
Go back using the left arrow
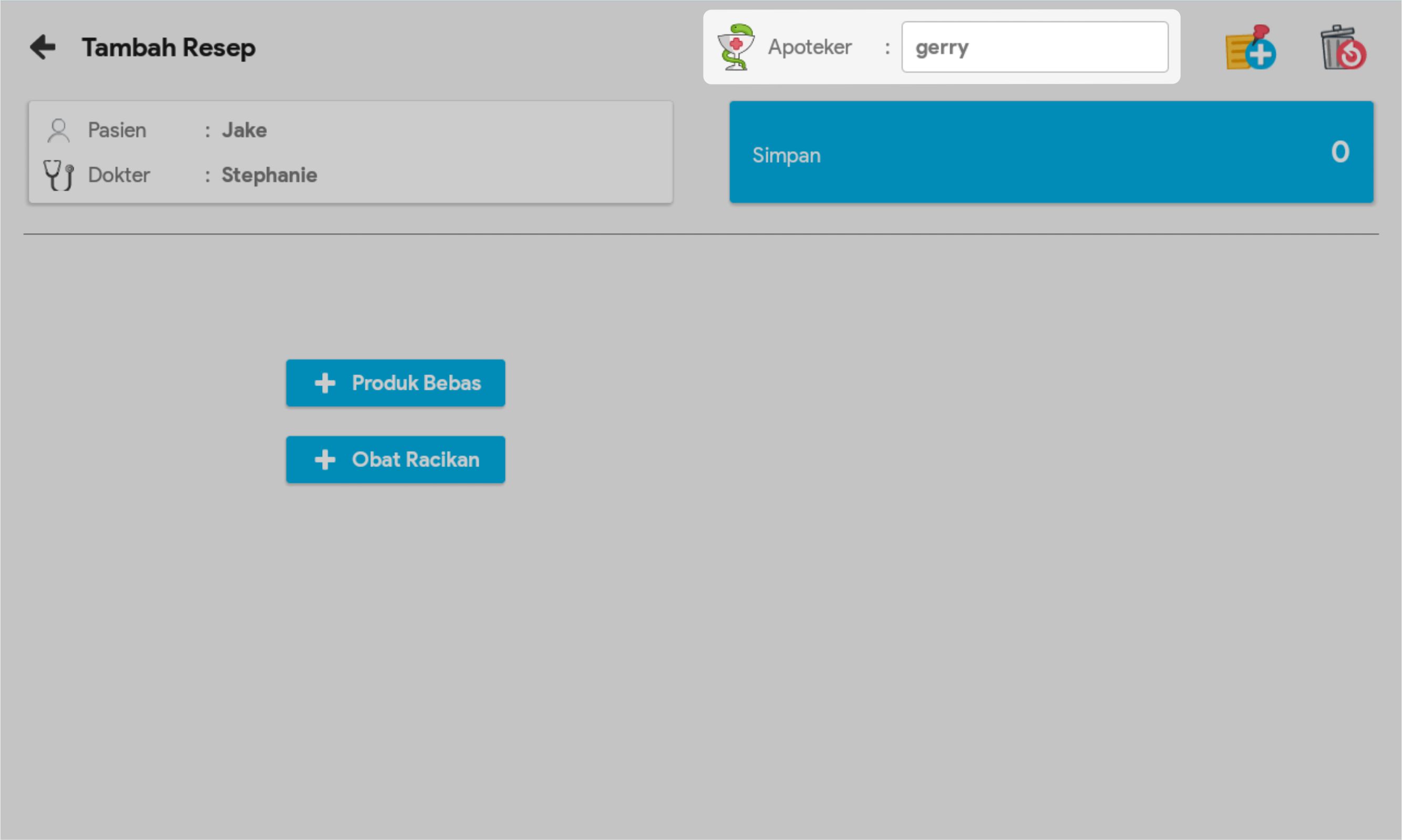[43, 47]
